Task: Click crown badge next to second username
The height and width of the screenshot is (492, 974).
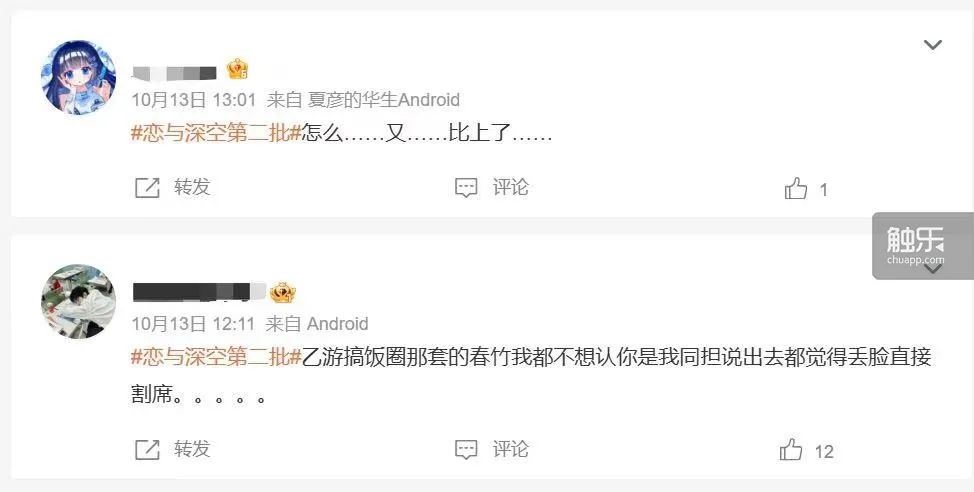Action: click(283, 293)
